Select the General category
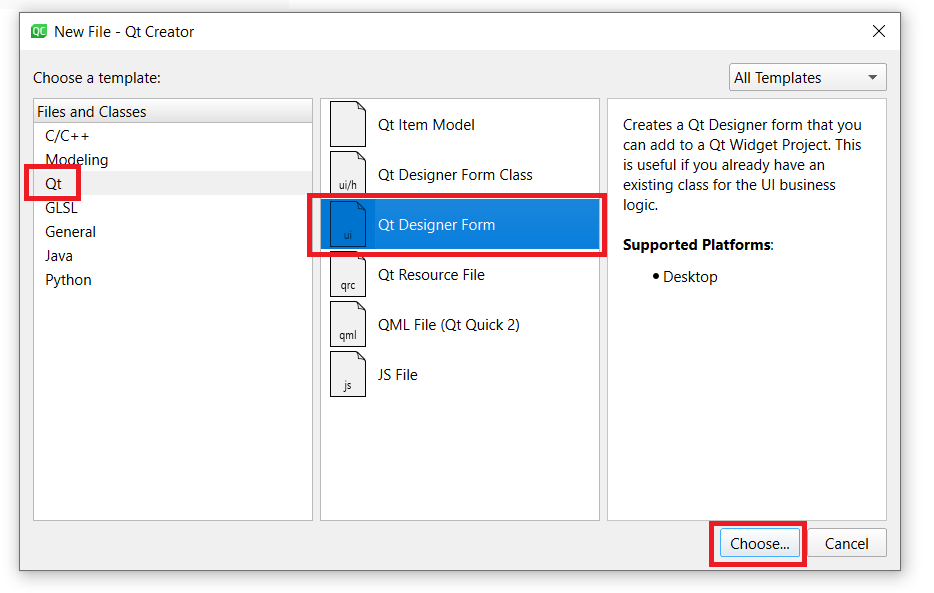Viewport: 934px width, 593px height. click(70, 232)
